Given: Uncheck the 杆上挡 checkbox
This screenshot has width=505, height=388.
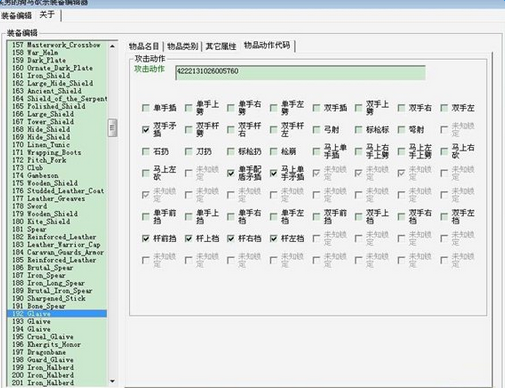Looking at the screenshot, I should (188, 239).
